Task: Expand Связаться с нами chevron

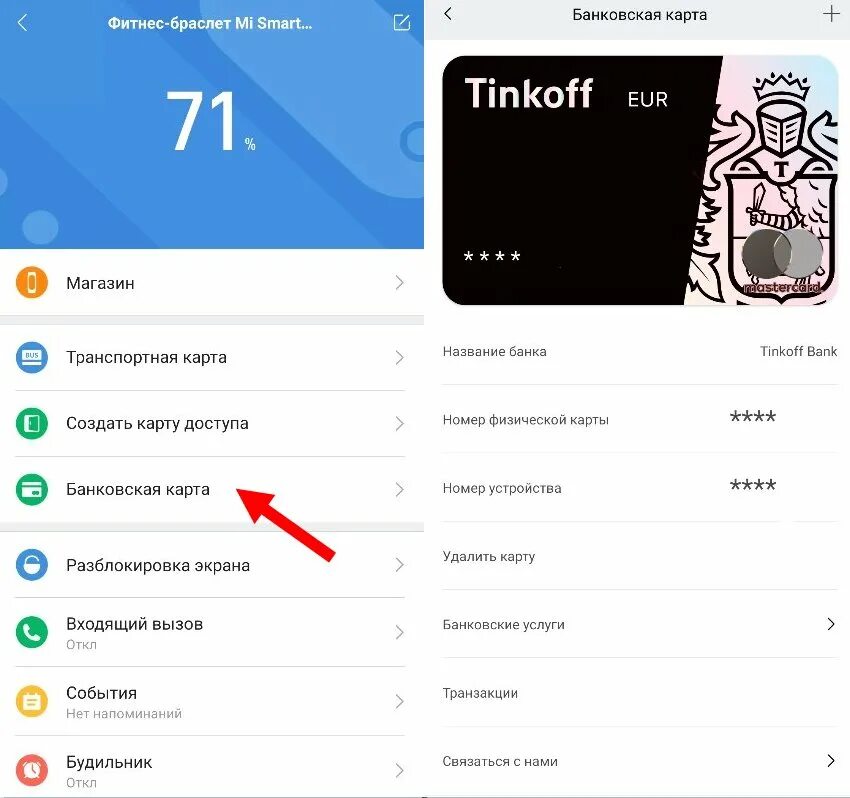Action: coord(831,761)
